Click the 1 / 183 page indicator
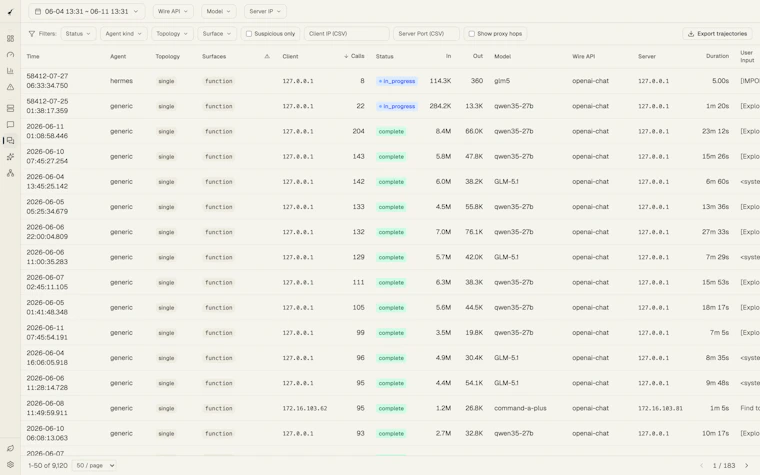Image resolution: width=760 pixels, height=475 pixels. click(x=724, y=466)
